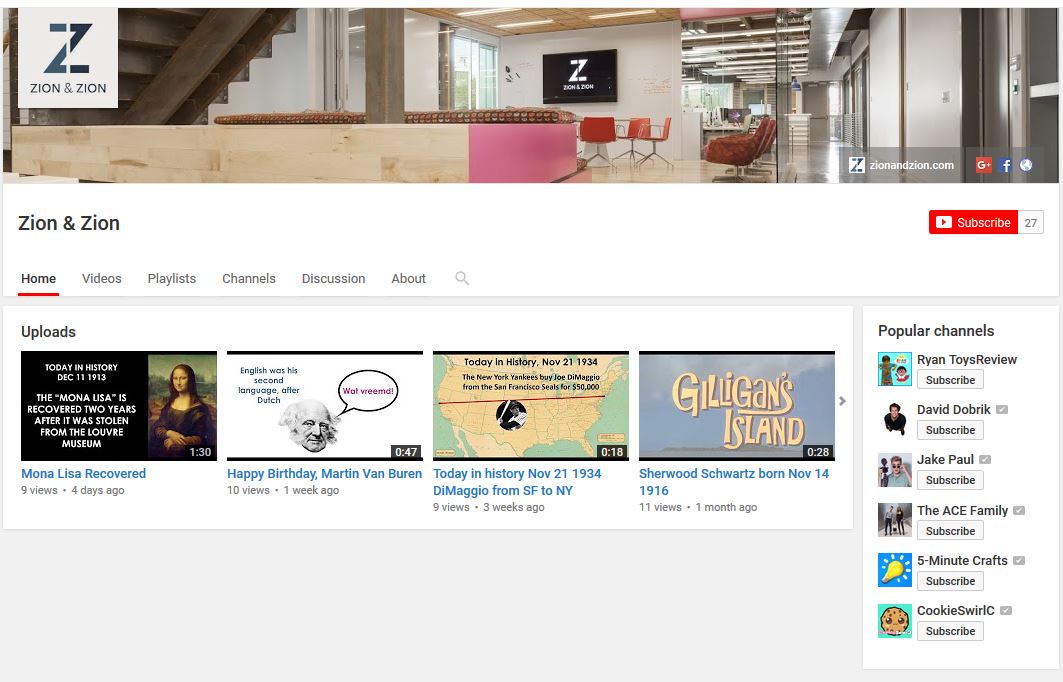Switch to the Discussion tab
The image size is (1063, 682).
point(333,278)
